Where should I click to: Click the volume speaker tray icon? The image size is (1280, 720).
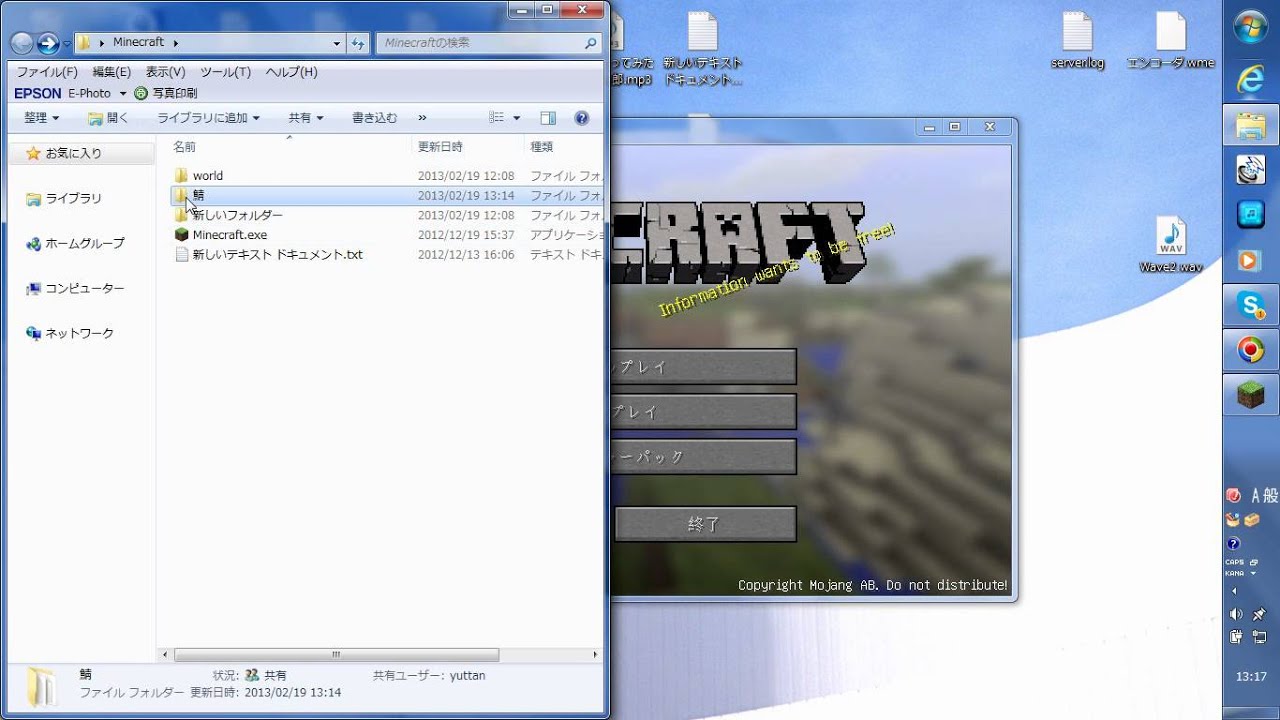coord(1236,614)
